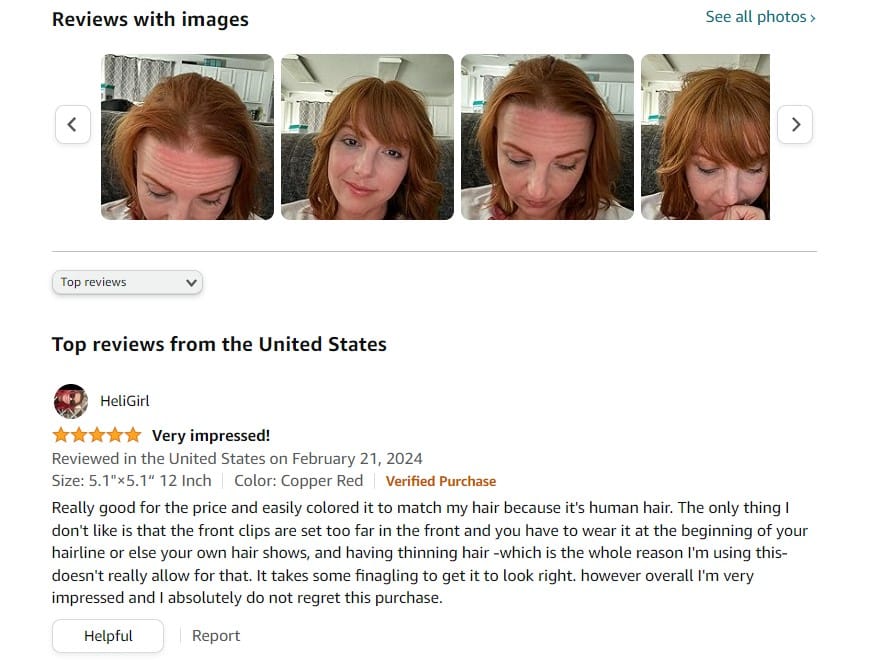Click the Color: Copper Red text

(299, 481)
